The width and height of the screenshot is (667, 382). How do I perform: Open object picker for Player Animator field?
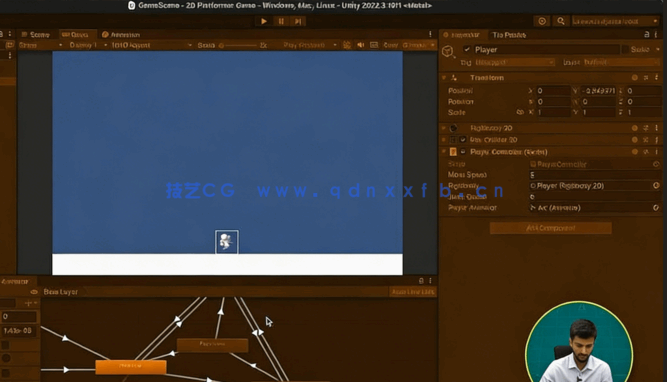coord(656,208)
